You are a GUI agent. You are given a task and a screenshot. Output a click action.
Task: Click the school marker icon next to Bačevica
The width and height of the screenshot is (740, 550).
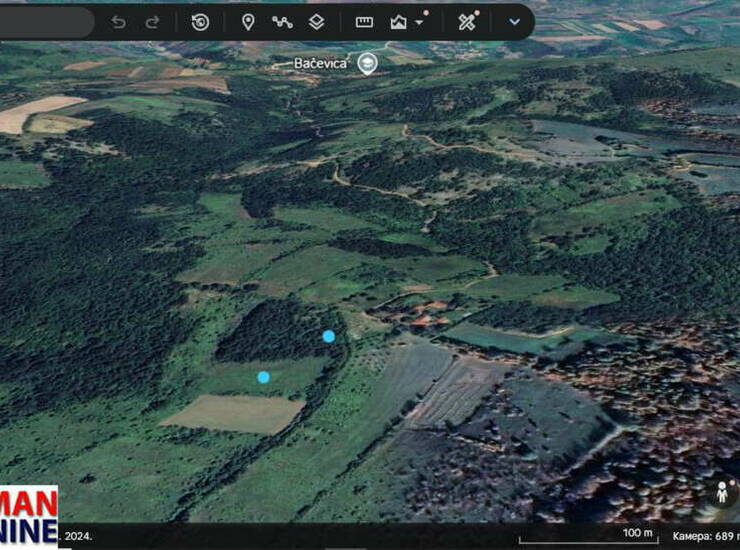click(368, 63)
